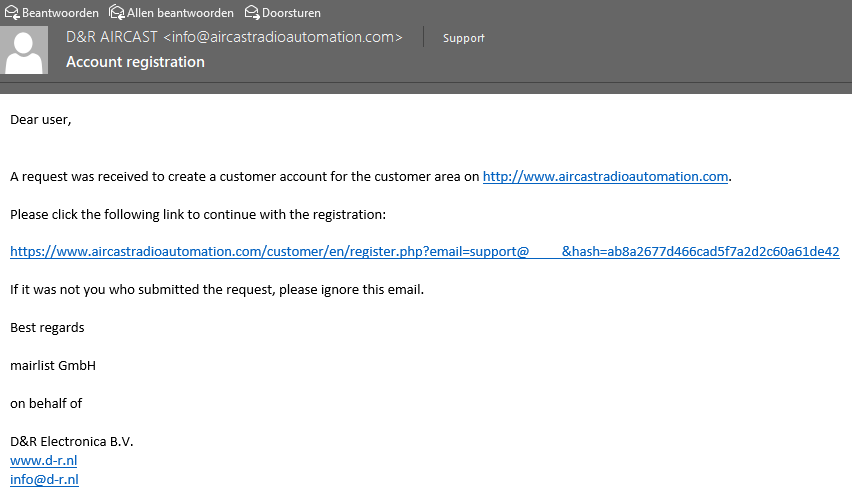Click the Beantwoorden reply envelope icon
852x497 pixels.
tap(12, 13)
